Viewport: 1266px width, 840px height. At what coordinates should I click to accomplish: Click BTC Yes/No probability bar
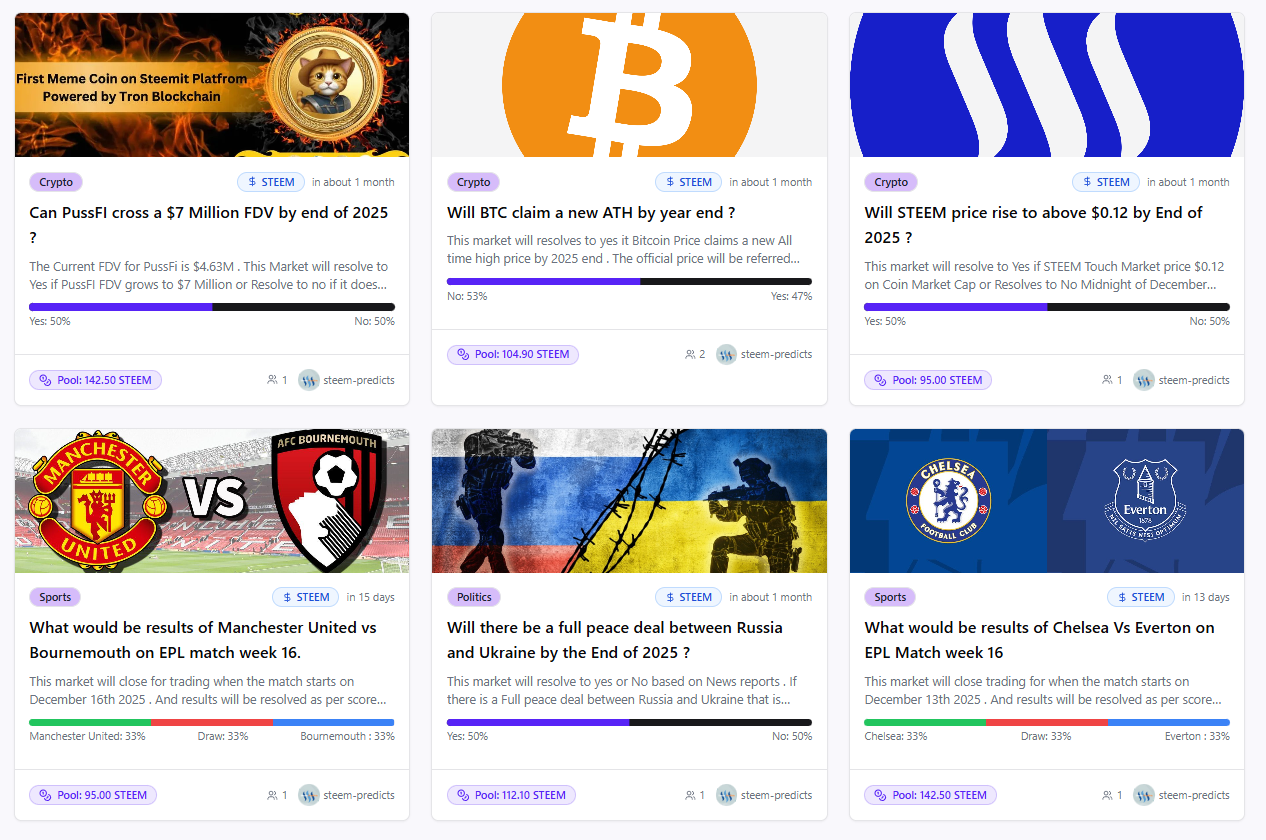pos(629,282)
